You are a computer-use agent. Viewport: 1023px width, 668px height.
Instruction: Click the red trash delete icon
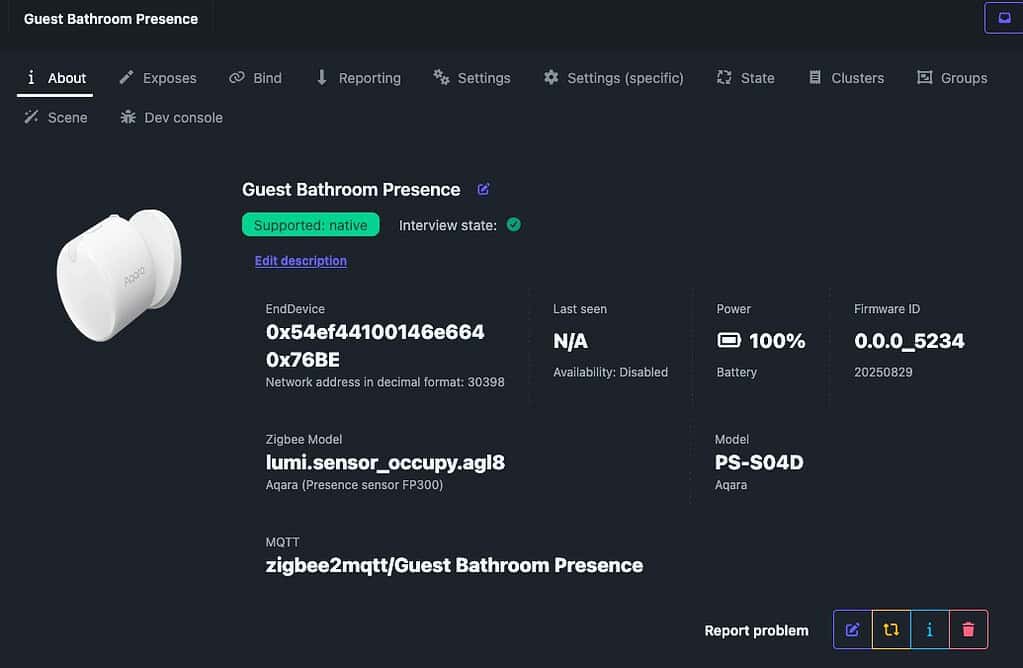pyautogui.click(x=968, y=630)
